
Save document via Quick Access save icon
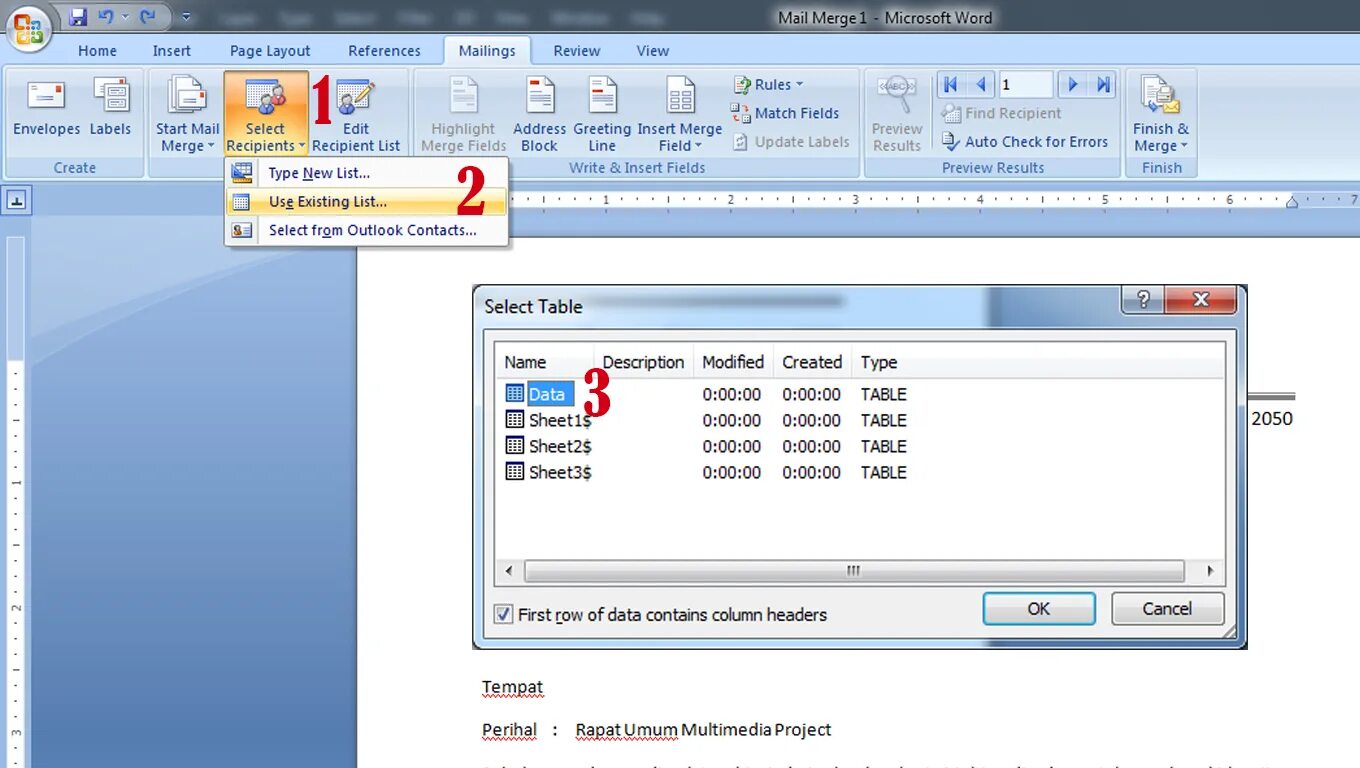(x=78, y=17)
